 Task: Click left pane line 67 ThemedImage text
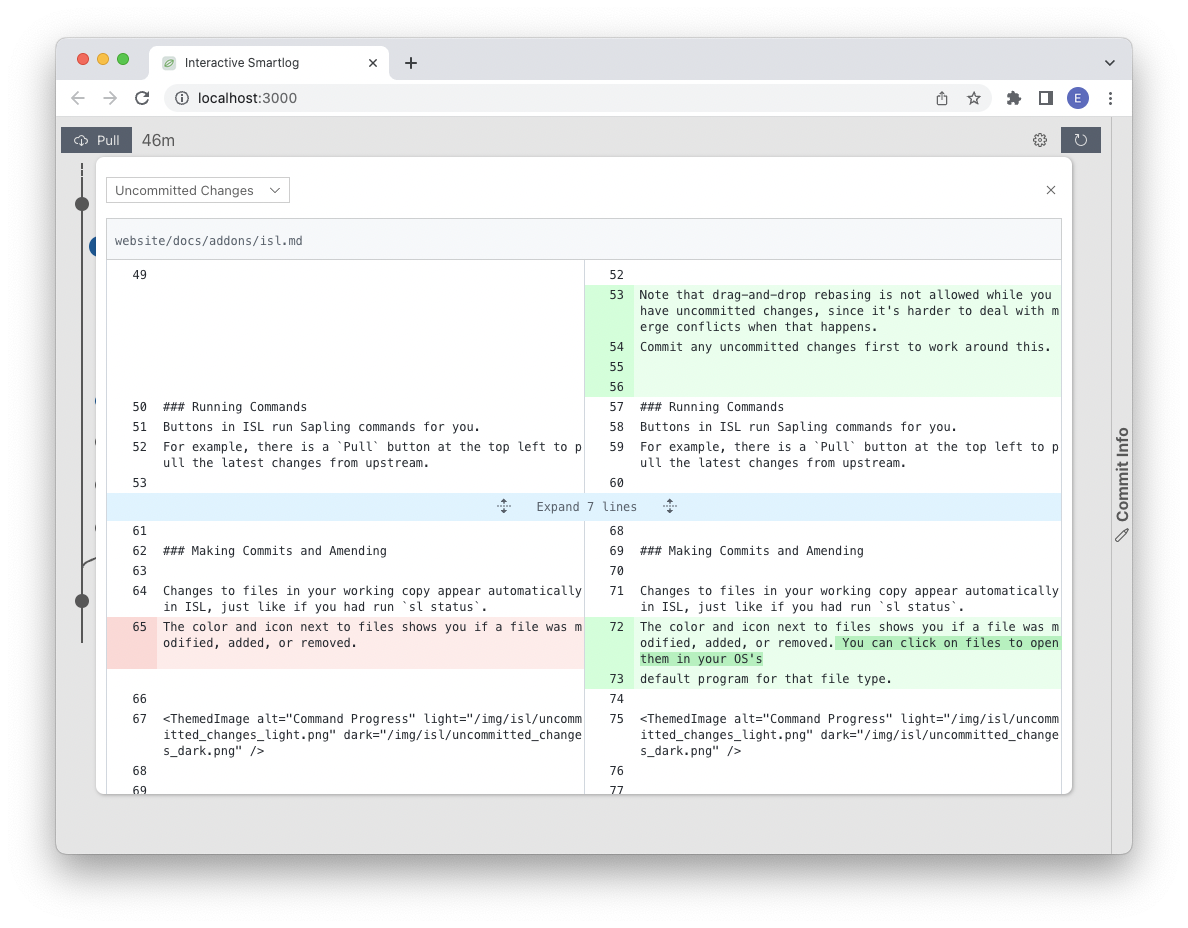[x=372, y=735]
